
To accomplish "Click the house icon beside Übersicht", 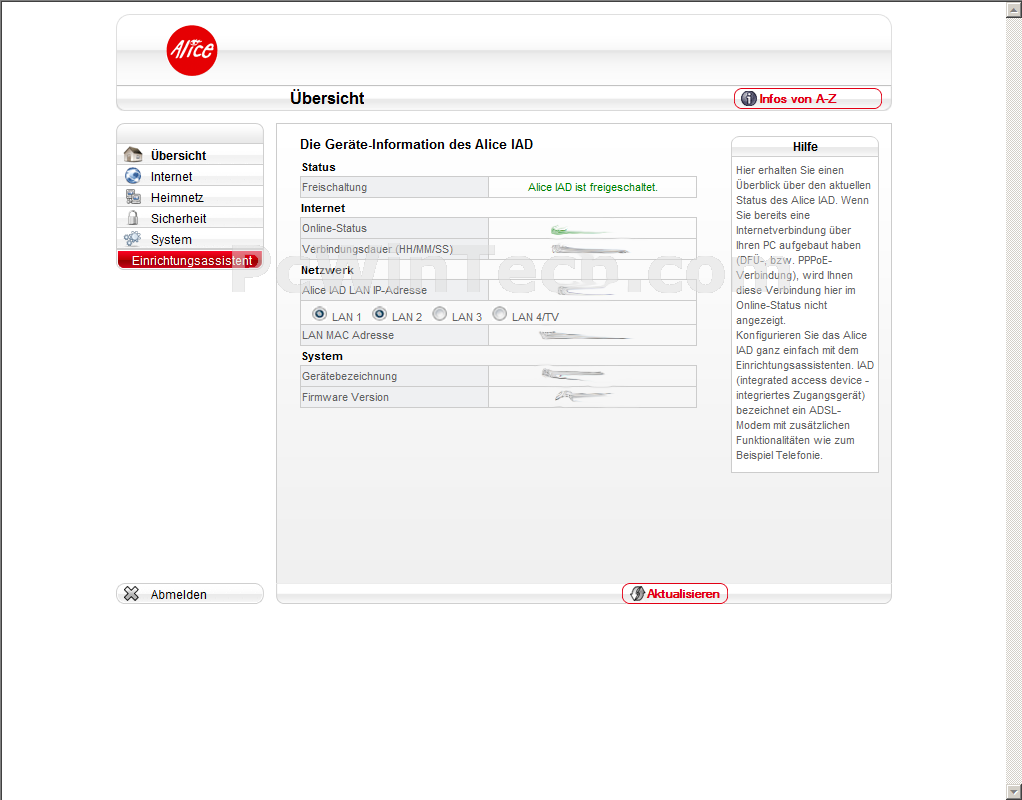I will [133, 155].
